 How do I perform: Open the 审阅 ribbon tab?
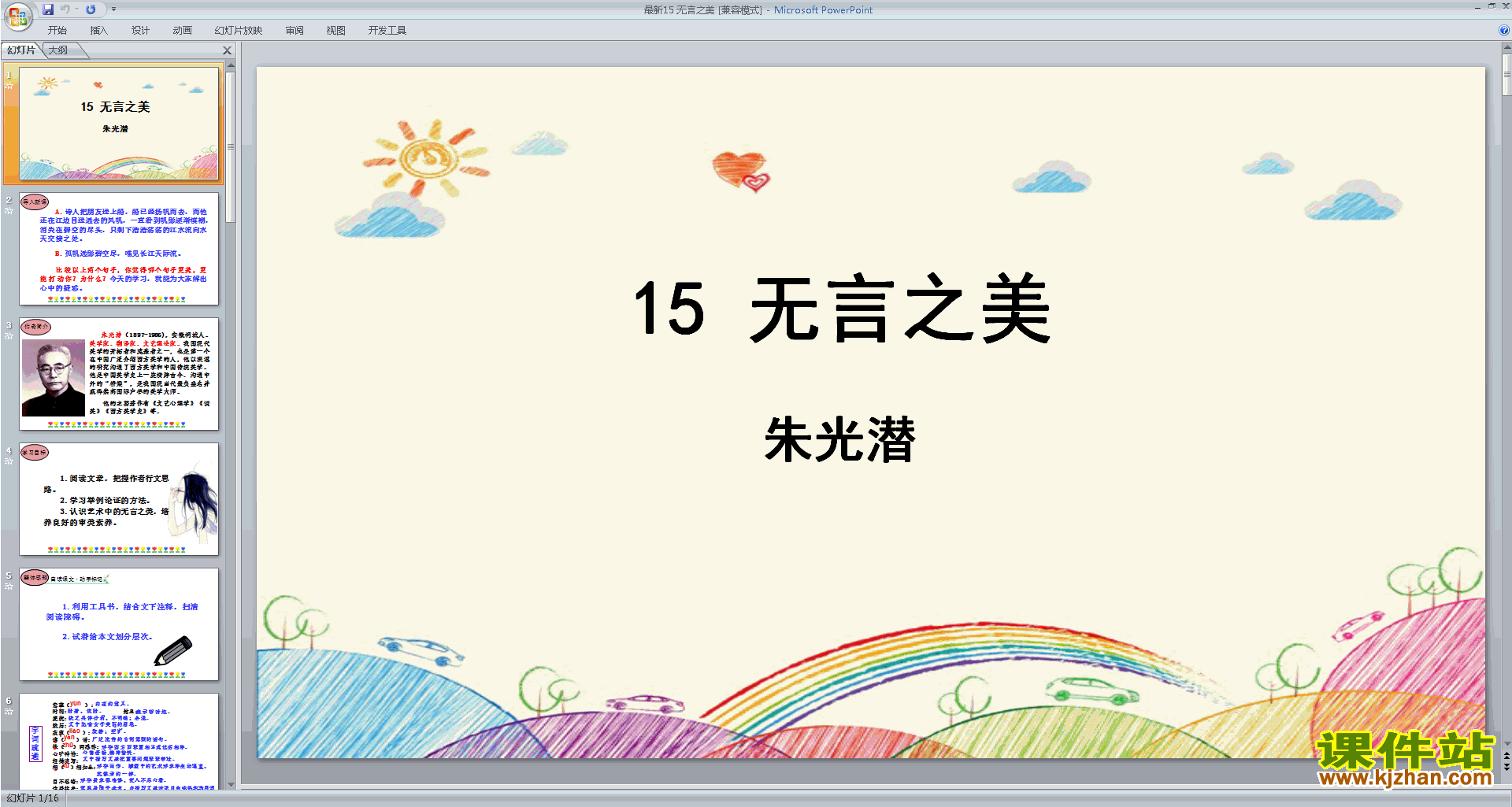(295, 31)
